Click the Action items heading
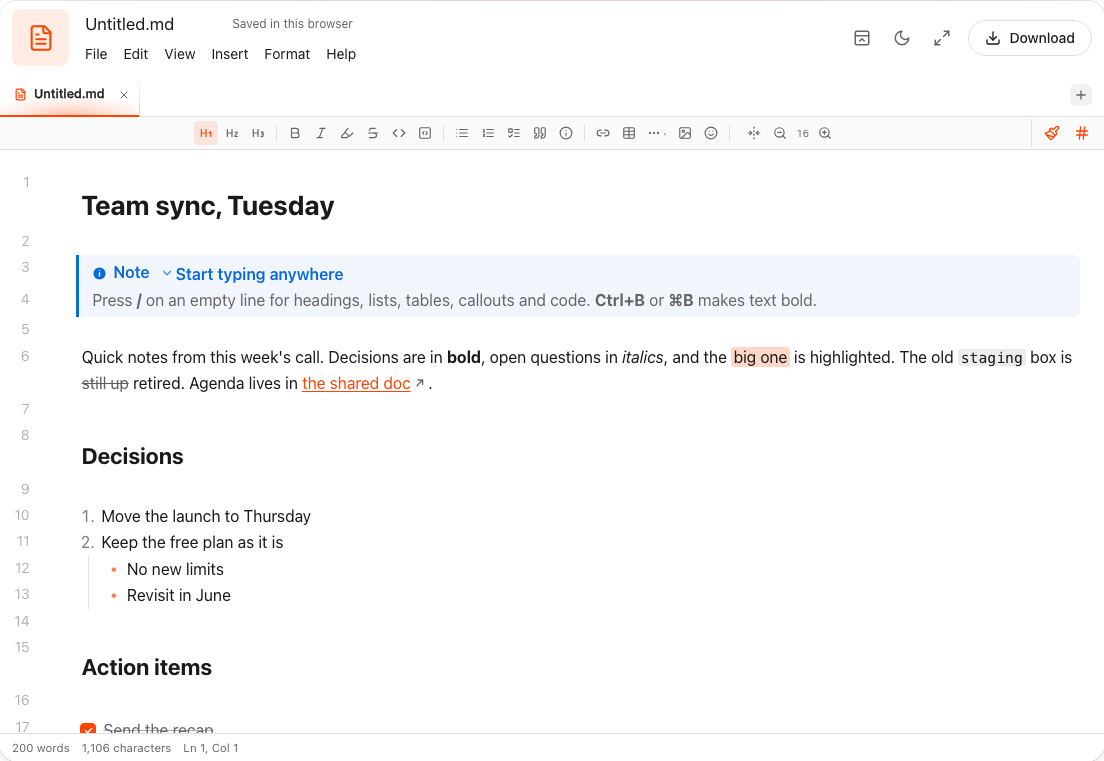1104x761 pixels. [x=146, y=667]
